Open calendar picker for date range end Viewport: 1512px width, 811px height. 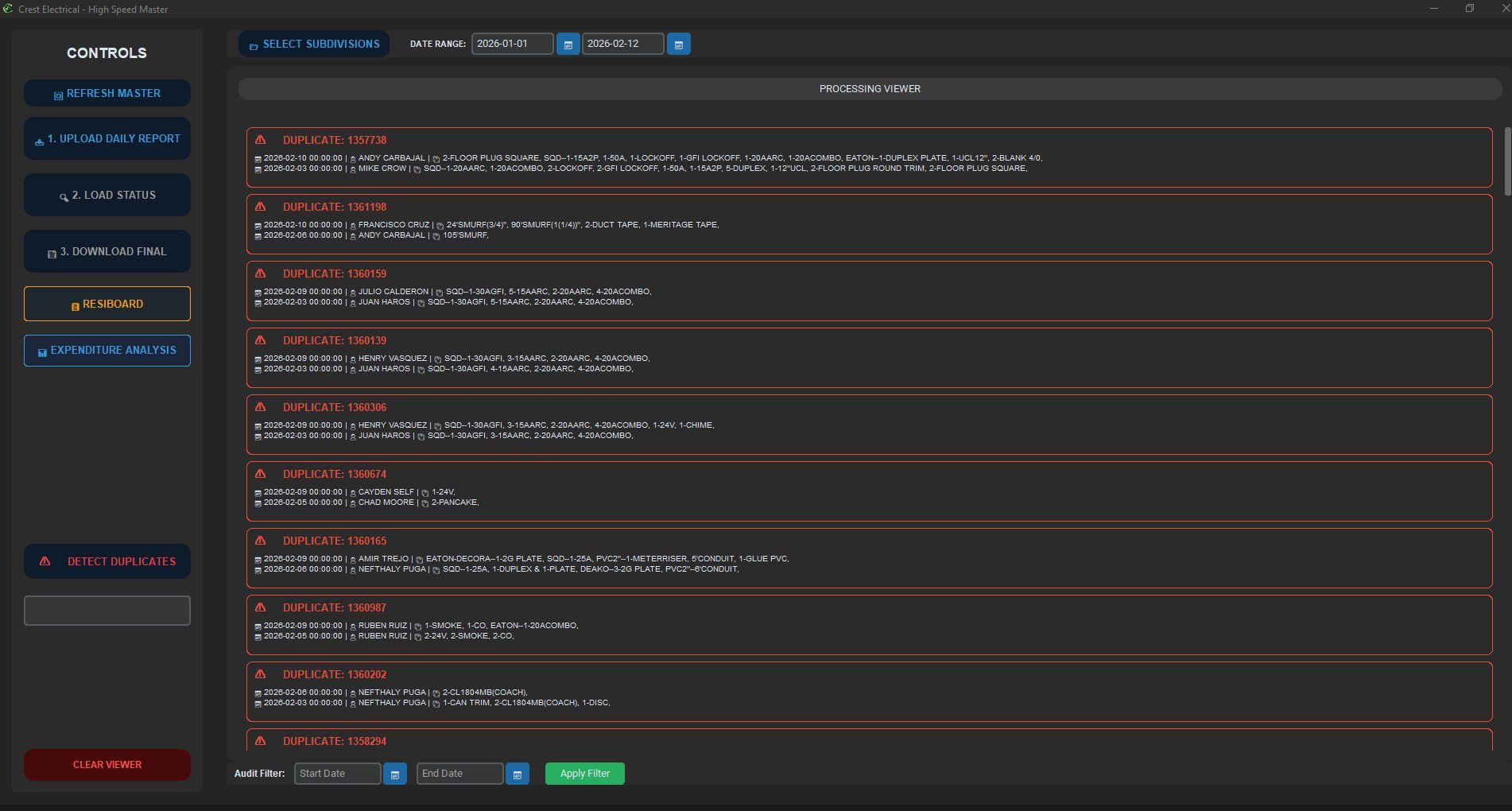(x=678, y=45)
